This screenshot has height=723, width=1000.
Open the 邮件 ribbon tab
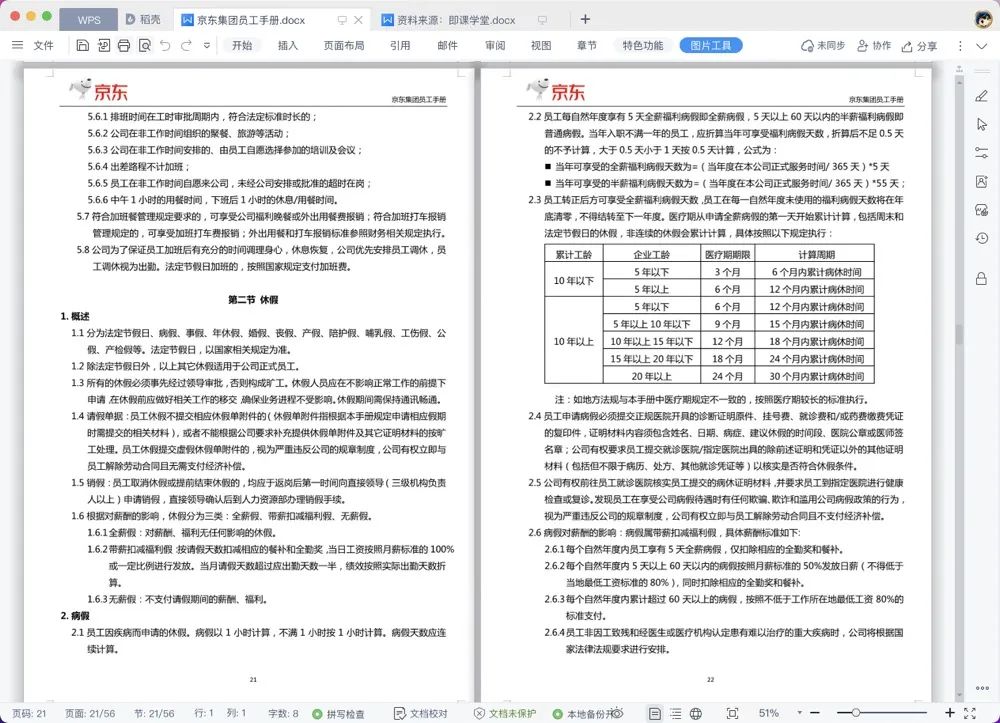[x=447, y=45]
